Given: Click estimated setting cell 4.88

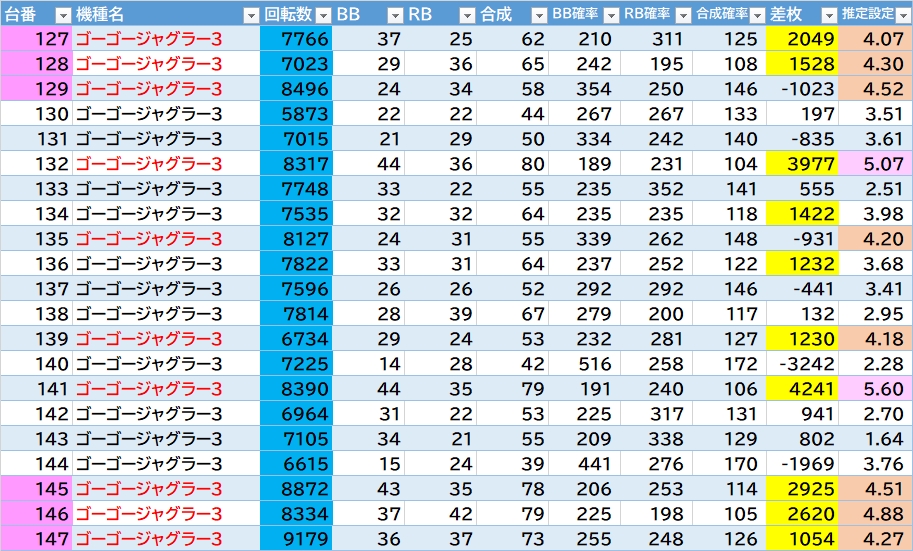Looking at the screenshot, I should click(876, 514).
